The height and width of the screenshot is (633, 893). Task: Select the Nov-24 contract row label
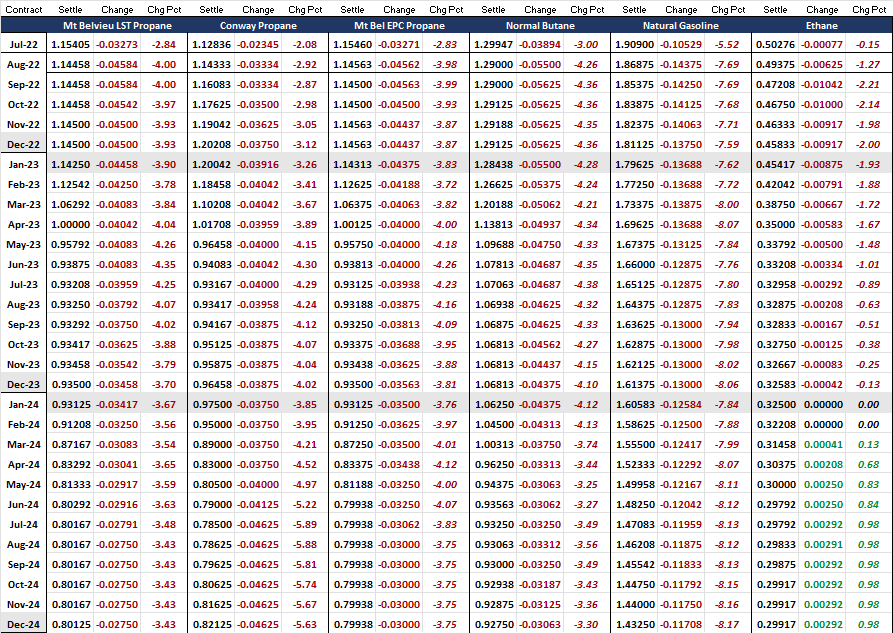(x=23, y=605)
